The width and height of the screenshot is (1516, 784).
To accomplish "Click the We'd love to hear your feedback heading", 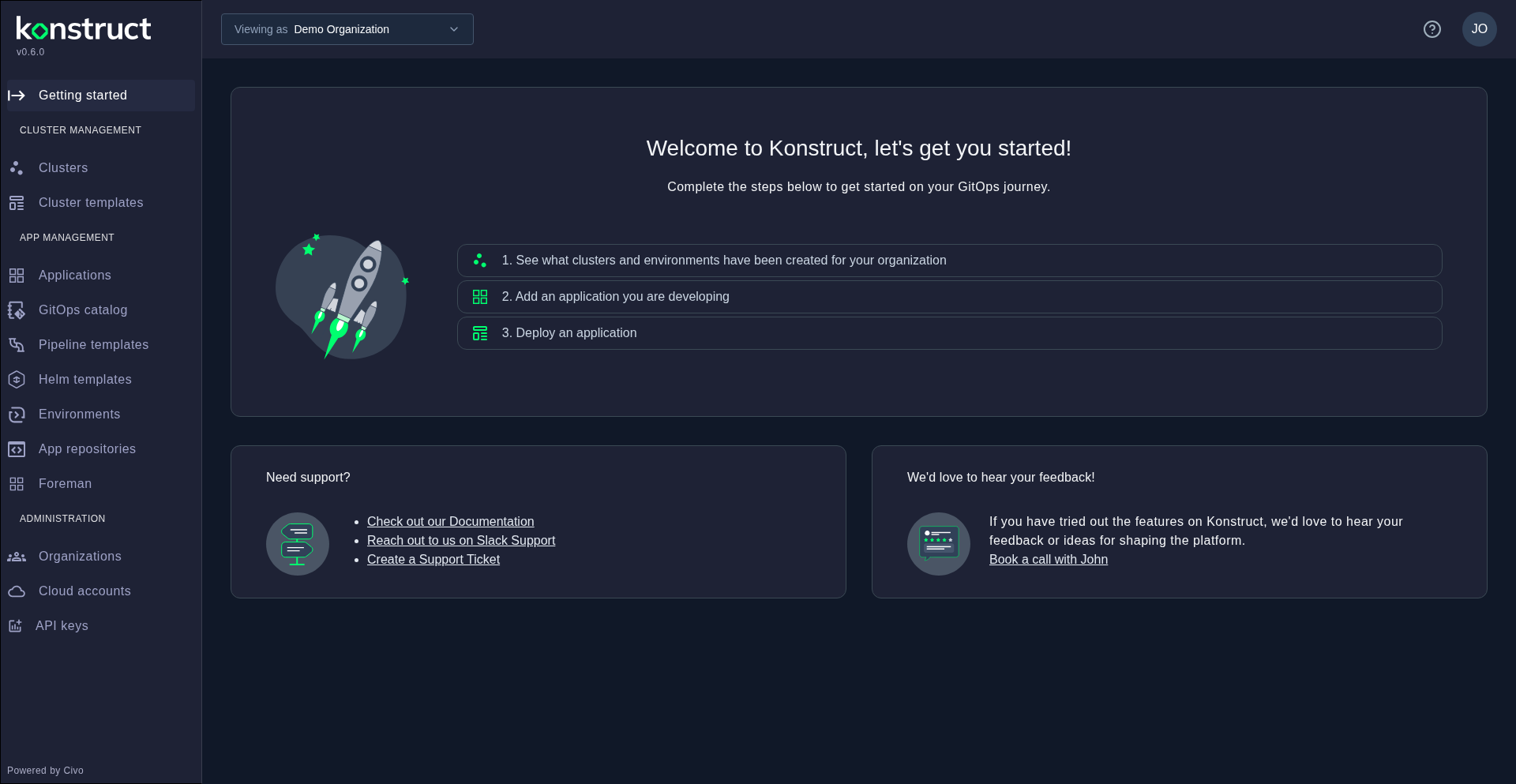I will [1001, 478].
